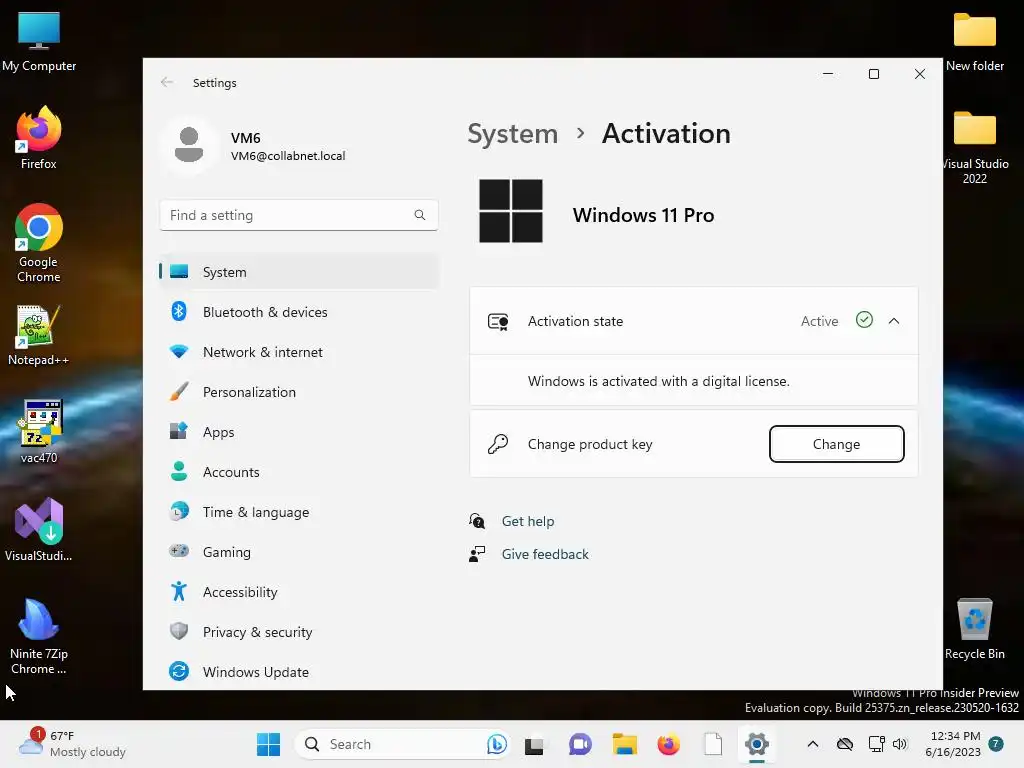Select the New folder desktop icon
The width and height of the screenshot is (1024, 768).
tap(975, 42)
